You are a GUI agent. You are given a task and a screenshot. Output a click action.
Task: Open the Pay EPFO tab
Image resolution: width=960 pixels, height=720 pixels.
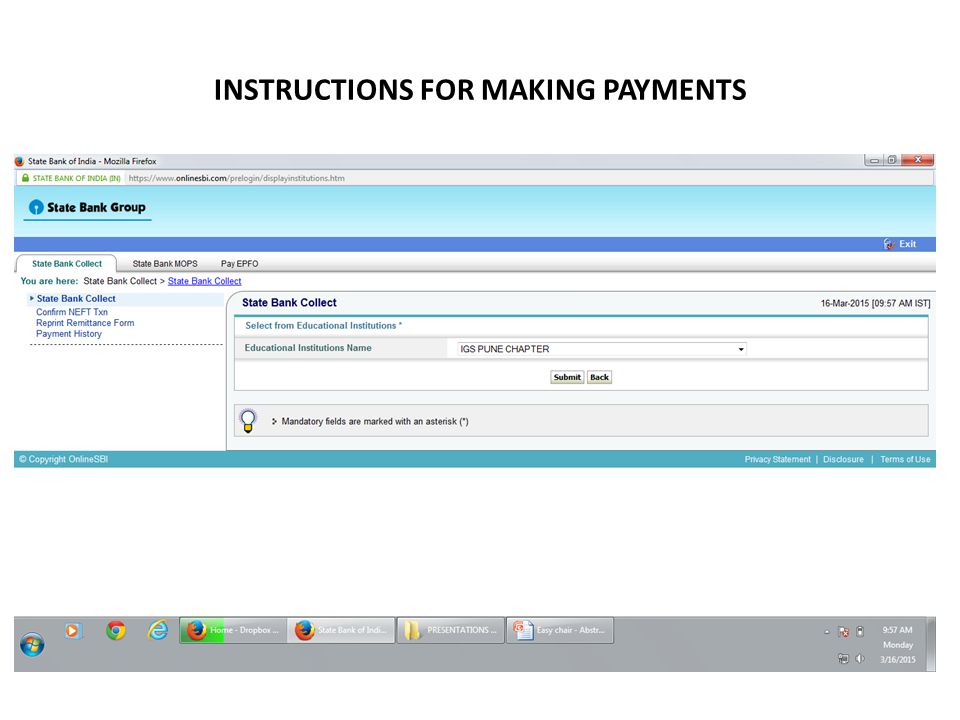click(239, 264)
